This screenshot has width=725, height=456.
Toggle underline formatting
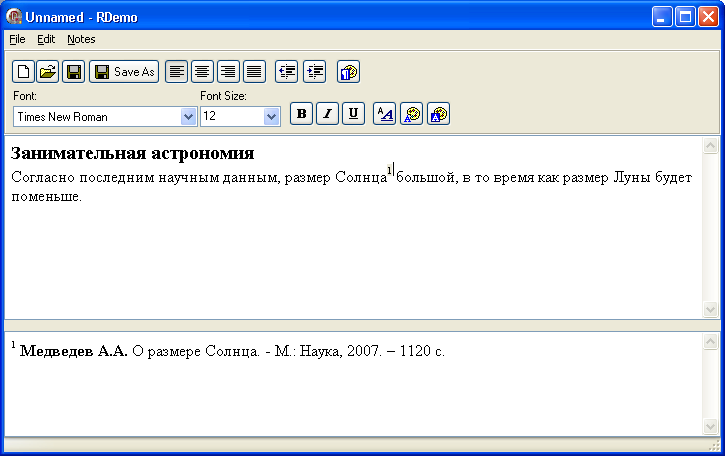pos(353,114)
